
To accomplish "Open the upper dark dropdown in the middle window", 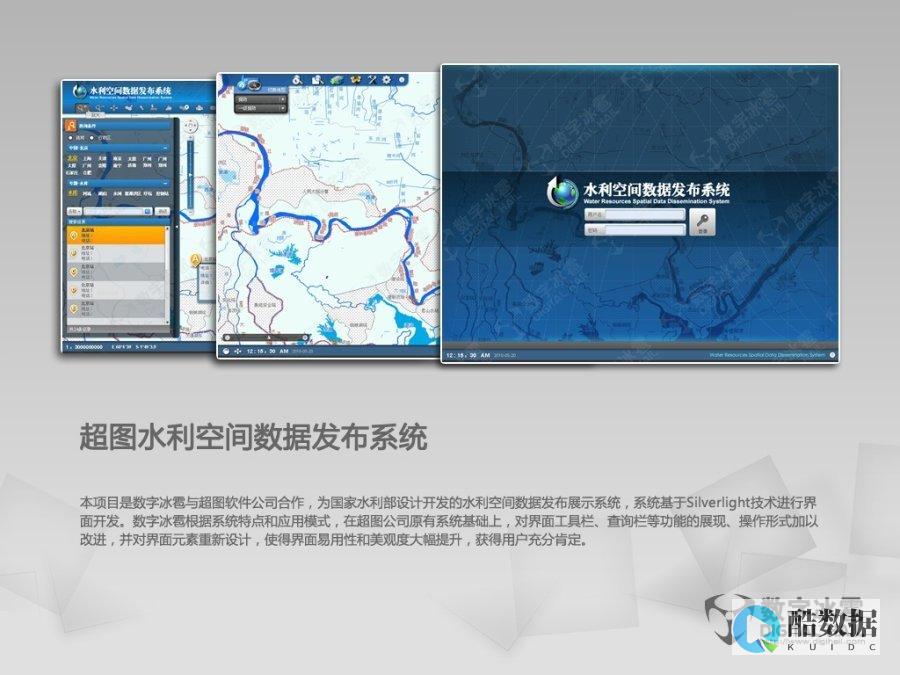I will click(261, 99).
